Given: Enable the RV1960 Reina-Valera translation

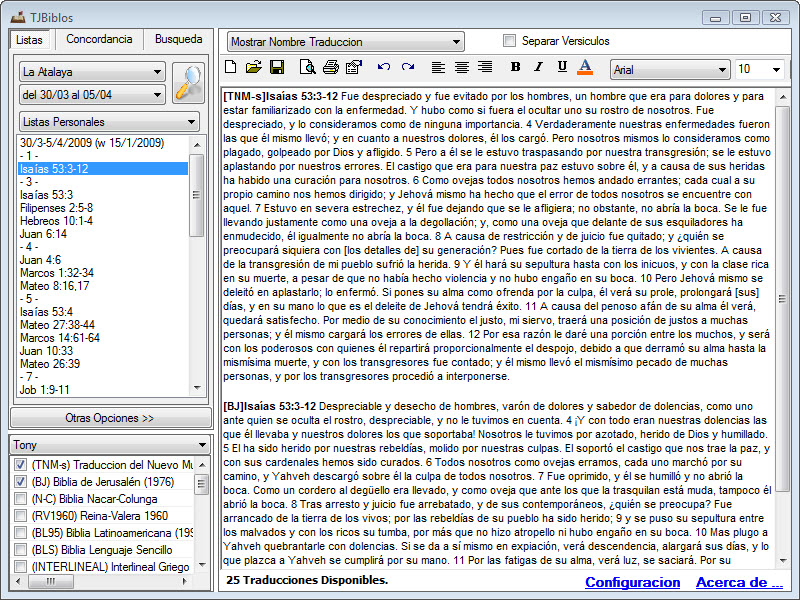Looking at the screenshot, I should 20,516.
